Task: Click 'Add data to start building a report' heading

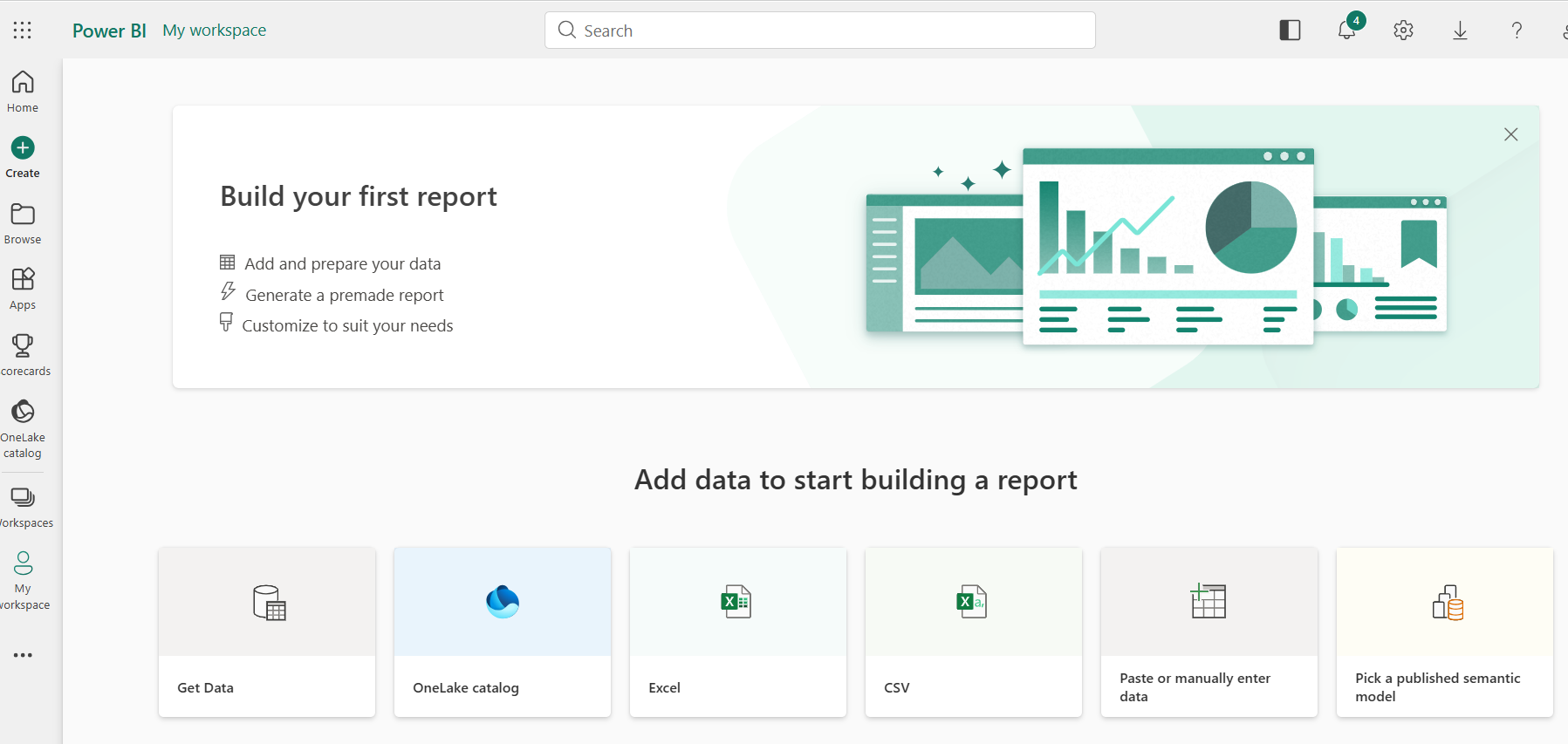Action: click(x=856, y=480)
